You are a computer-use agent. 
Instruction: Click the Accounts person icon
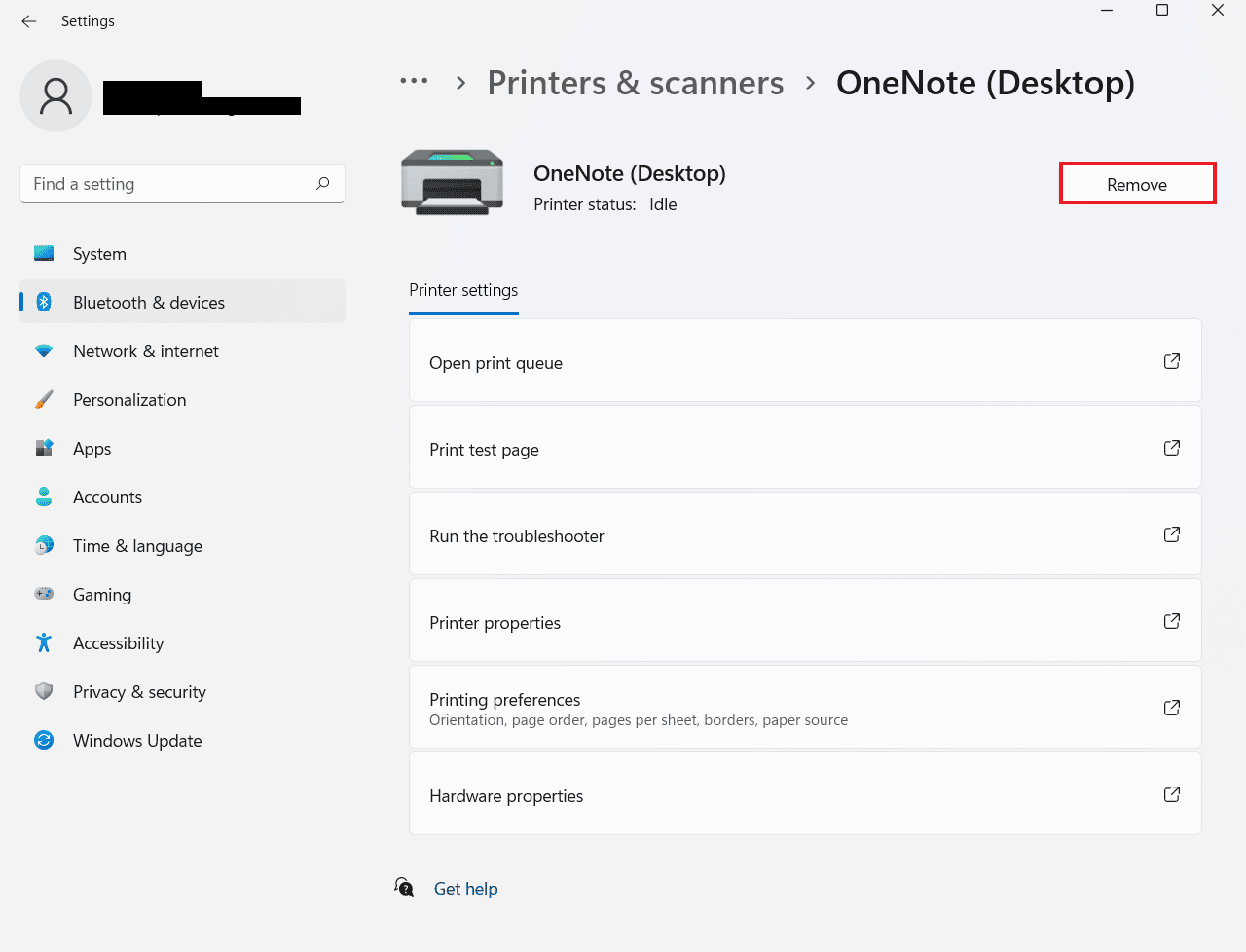(44, 497)
